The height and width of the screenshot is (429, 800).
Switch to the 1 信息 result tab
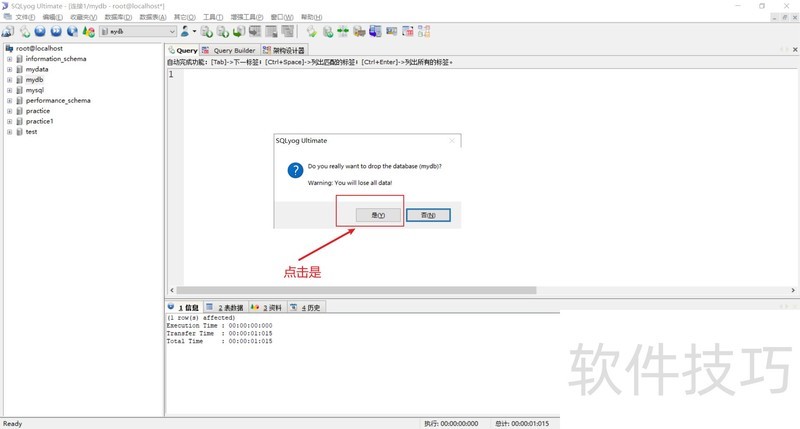(x=184, y=308)
